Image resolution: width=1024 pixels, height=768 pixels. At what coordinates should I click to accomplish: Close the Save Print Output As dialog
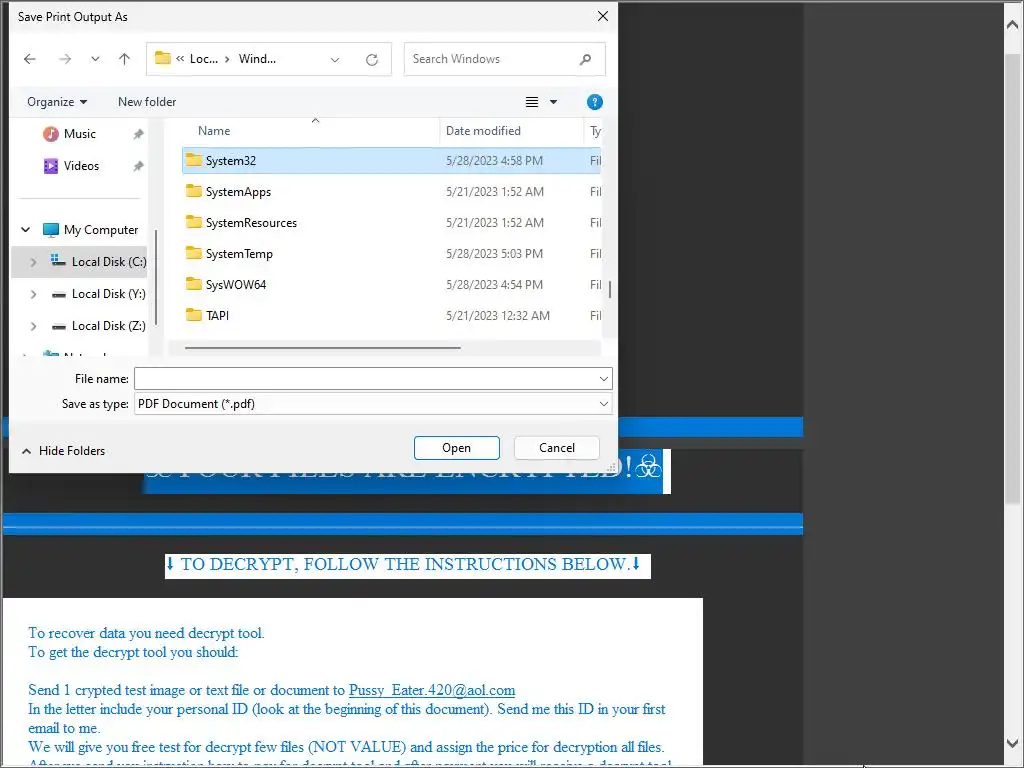pos(603,16)
